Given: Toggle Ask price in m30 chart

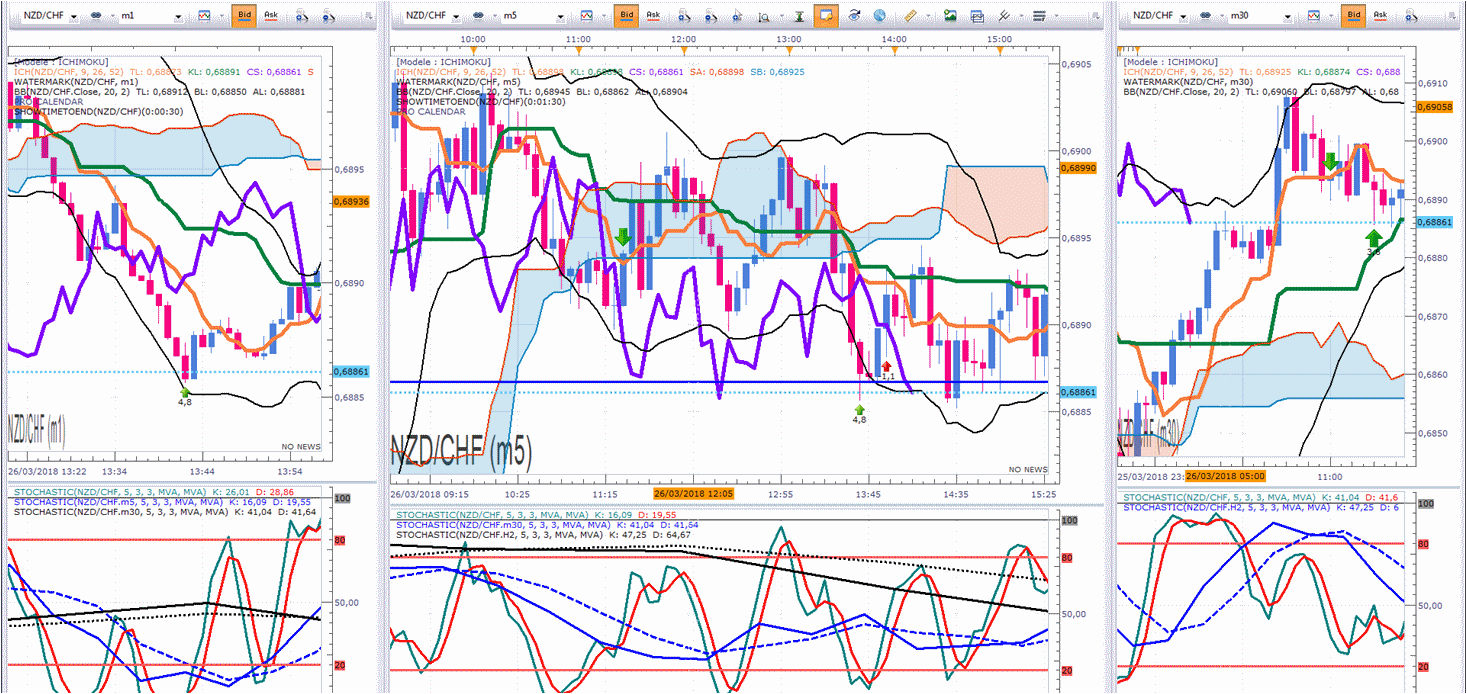Looking at the screenshot, I should point(1380,15).
